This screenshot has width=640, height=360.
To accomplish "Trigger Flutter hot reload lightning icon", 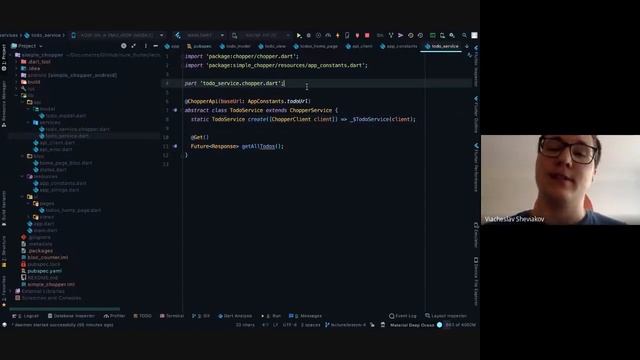I will 338,36.
